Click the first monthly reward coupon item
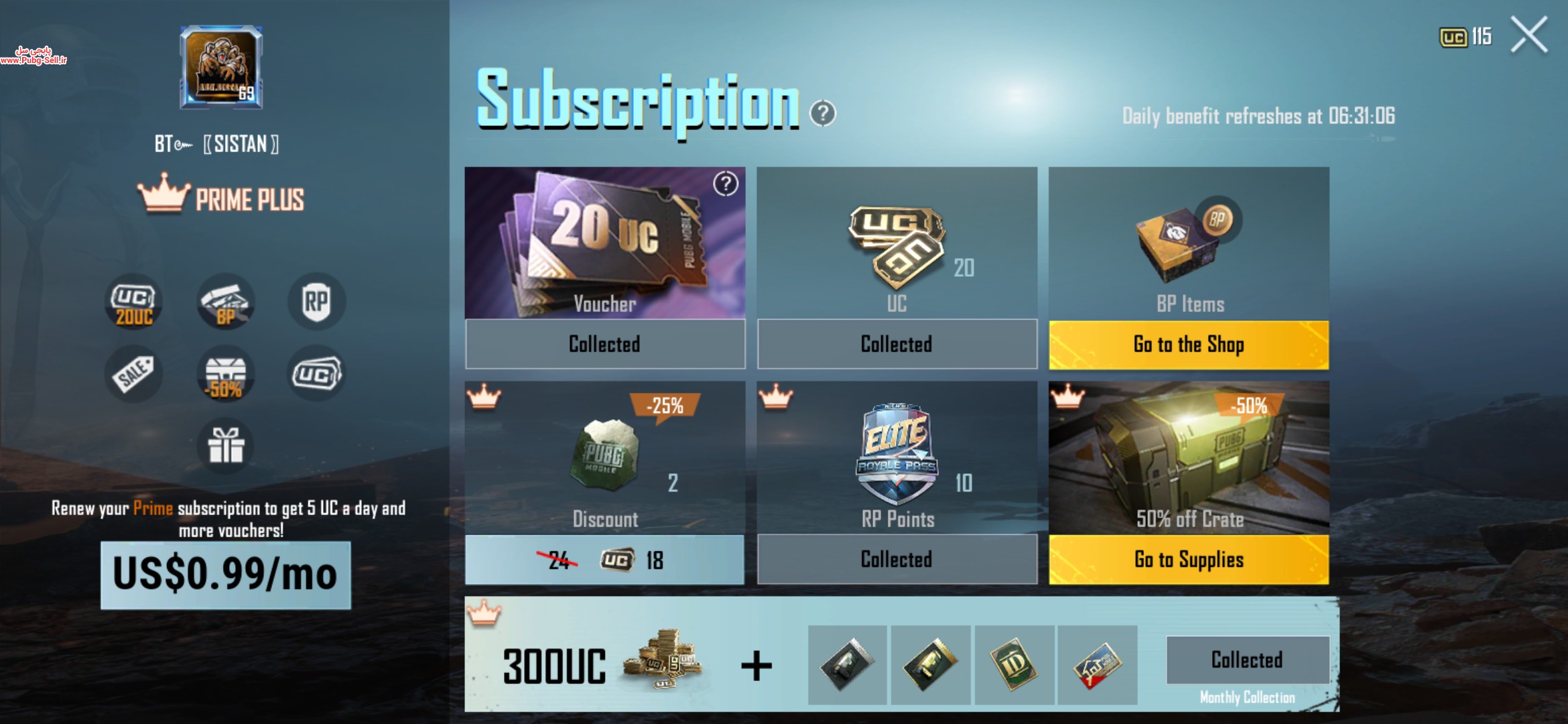This screenshot has height=724, width=1568. point(848,665)
